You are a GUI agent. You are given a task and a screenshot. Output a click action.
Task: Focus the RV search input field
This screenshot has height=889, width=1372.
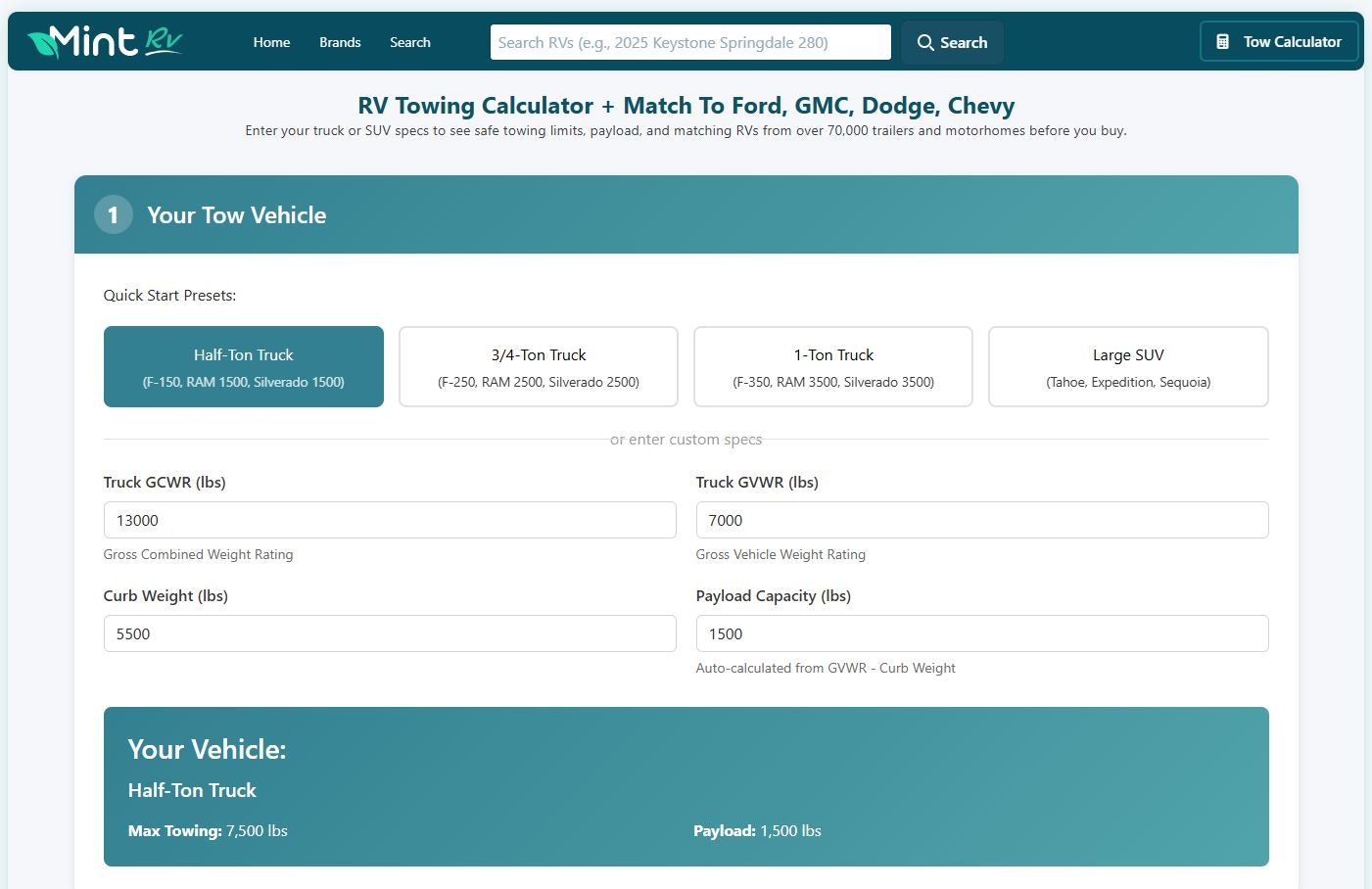[690, 41]
